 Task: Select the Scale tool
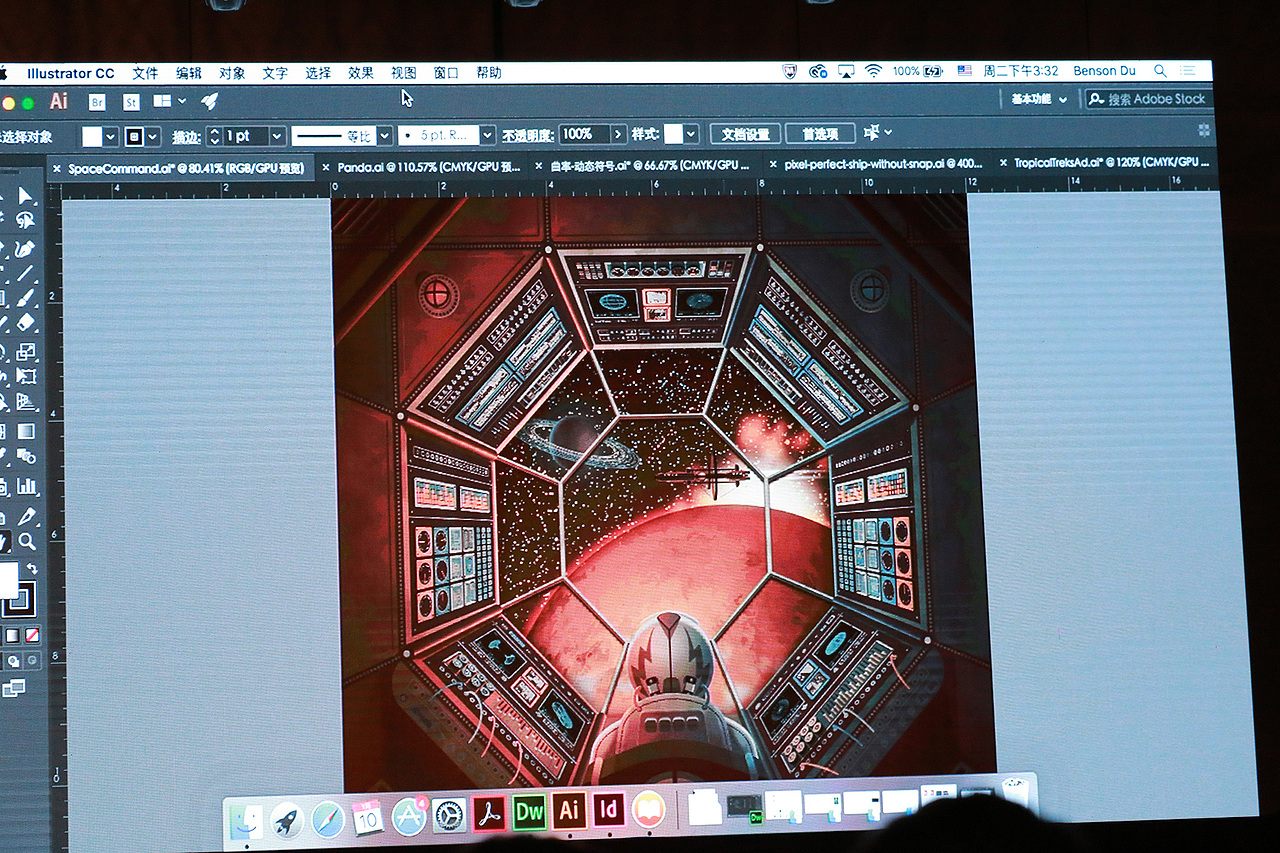tap(26, 351)
